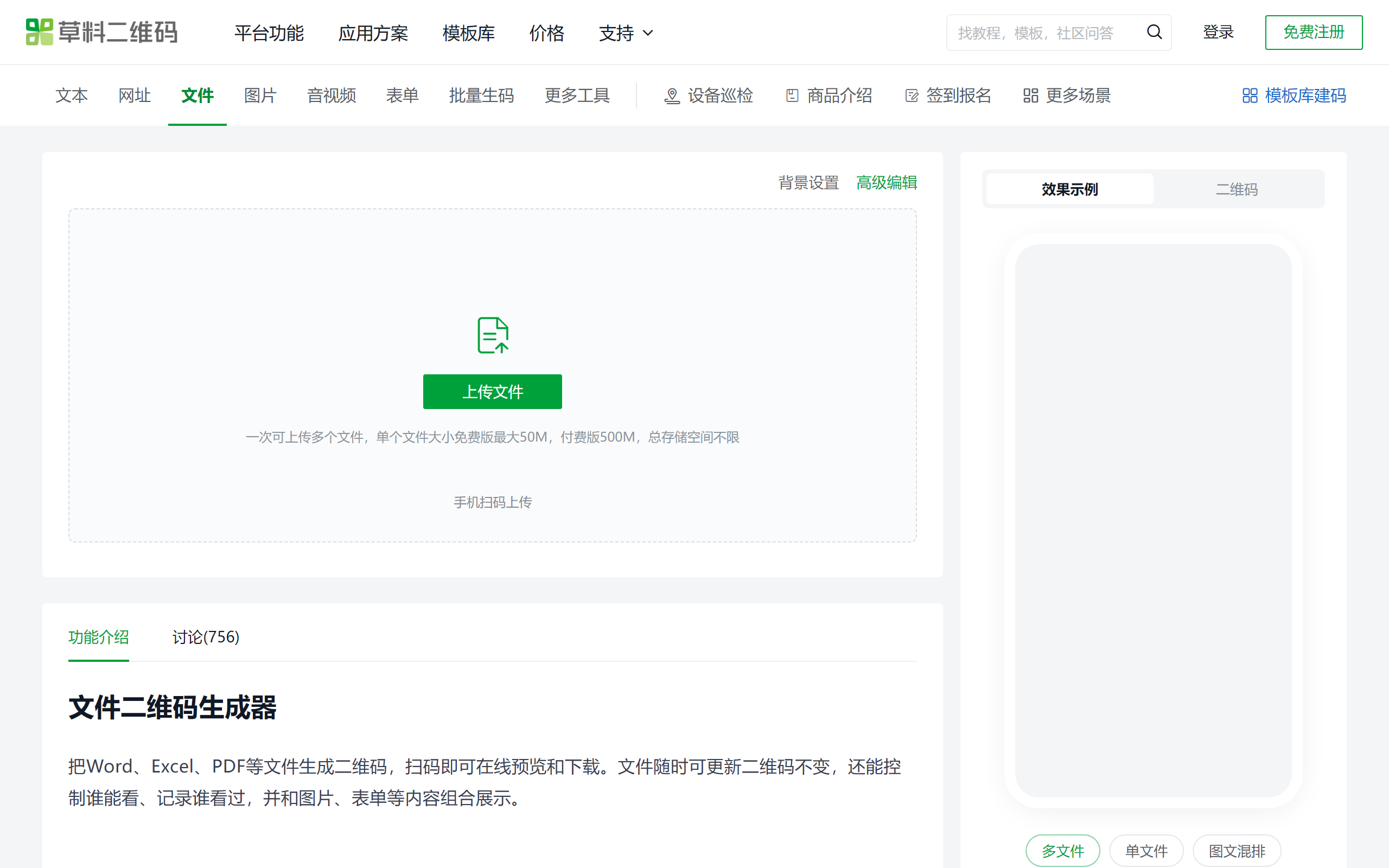Open 背景设置 option
Image resolution: width=1389 pixels, height=868 pixels.
[x=808, y=183]
